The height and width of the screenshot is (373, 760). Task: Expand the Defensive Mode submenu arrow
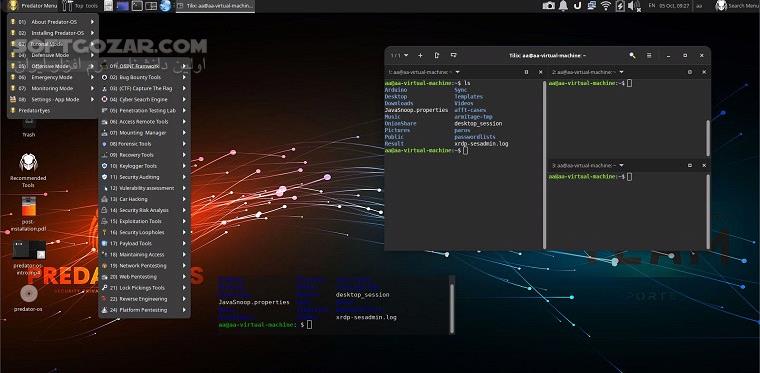[93, 55]
